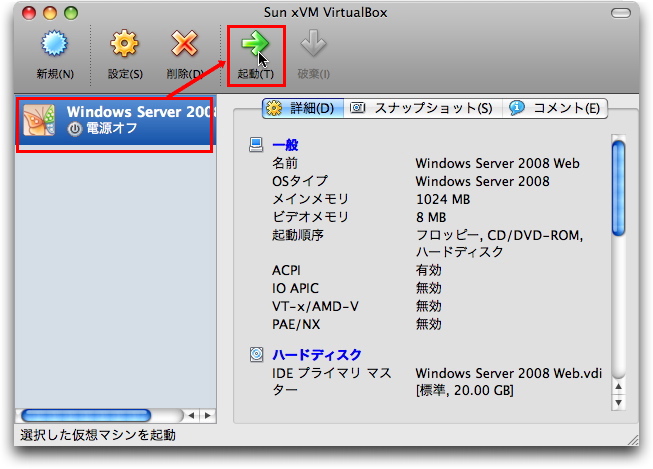Image resolution: width=653 pixels, height=469 pixels.
Task: Click the PAE/NX label
Action: click(x=296, y=324)
